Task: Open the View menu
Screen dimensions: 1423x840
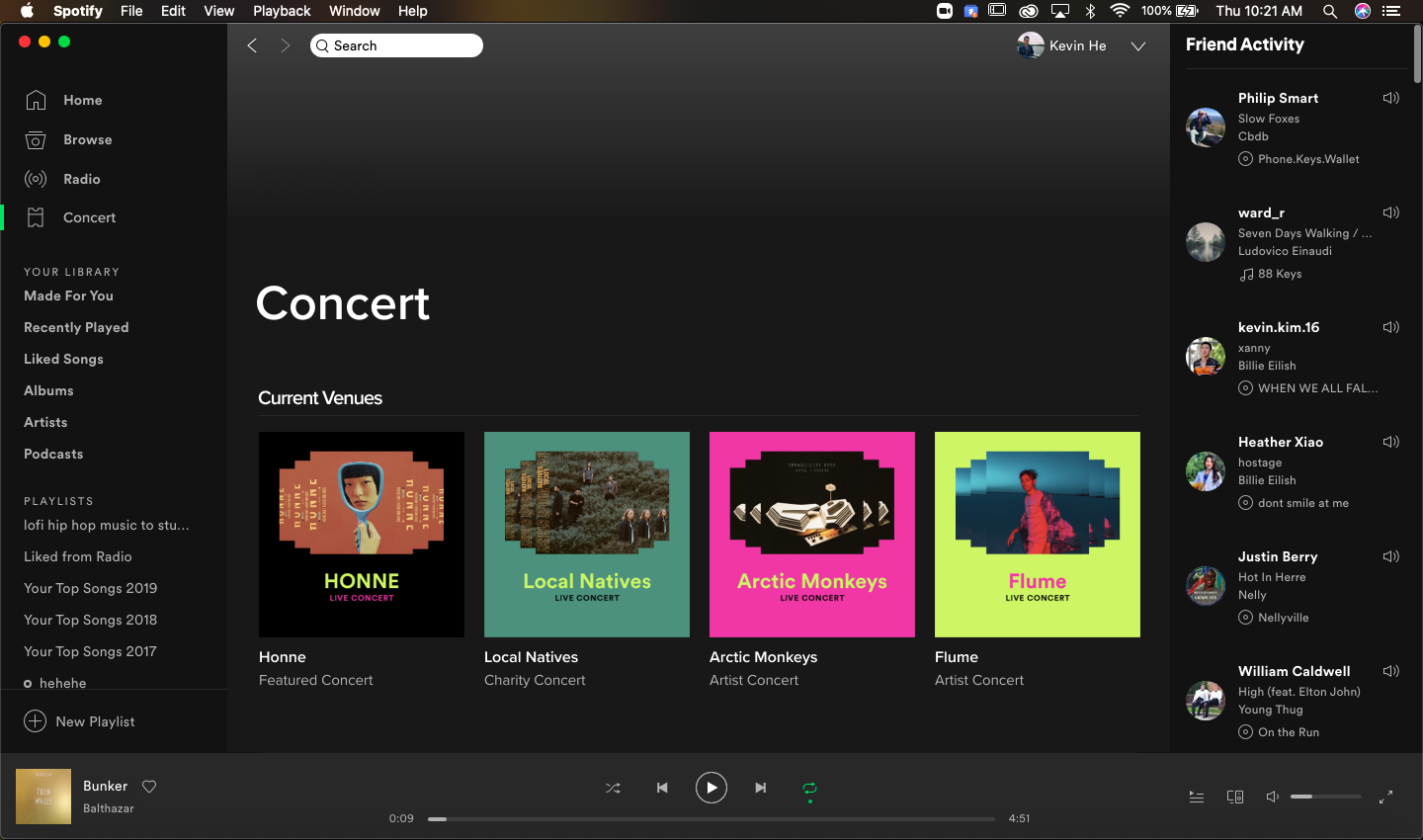Action: pyautogui.click(x=218, y=11)
